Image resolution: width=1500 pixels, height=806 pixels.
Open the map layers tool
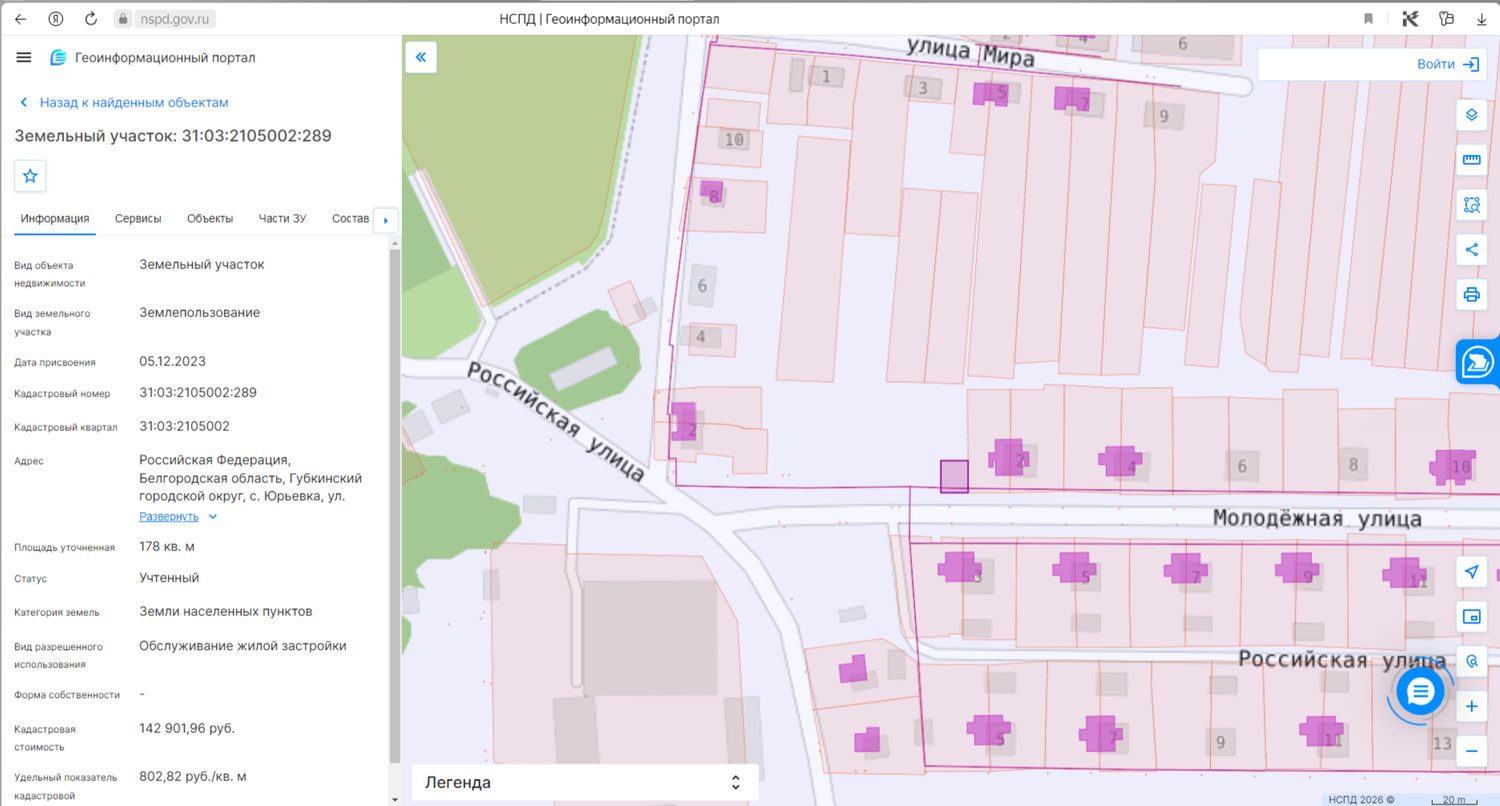(1471, 115)
